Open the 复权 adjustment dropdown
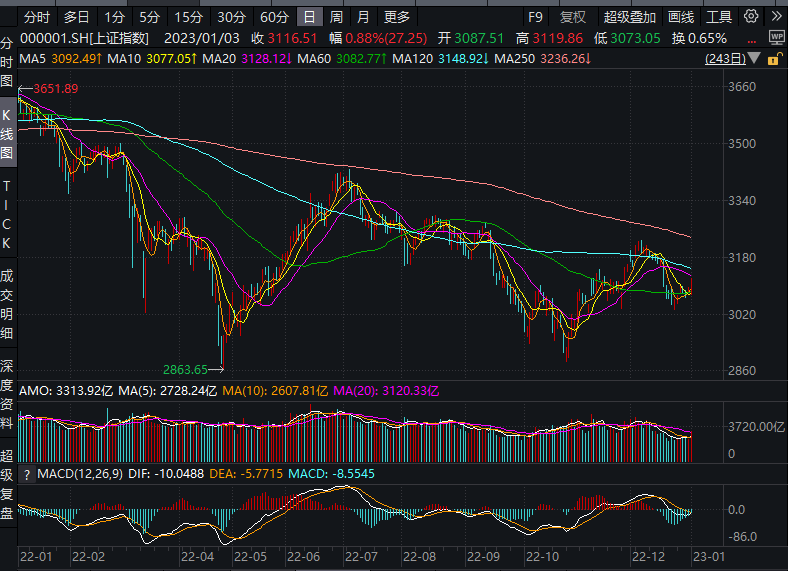Screen dimensions: 788x571 point(573,17)
